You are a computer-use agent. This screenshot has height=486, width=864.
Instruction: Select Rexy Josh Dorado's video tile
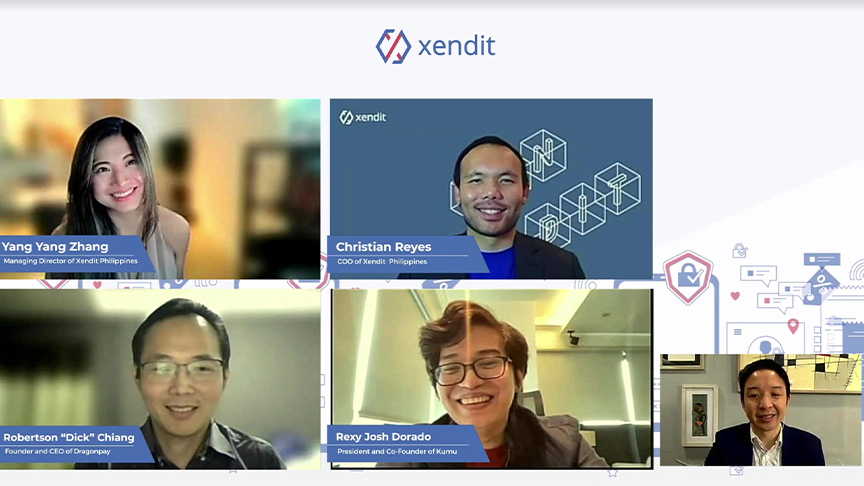click(x=492, y=379)
